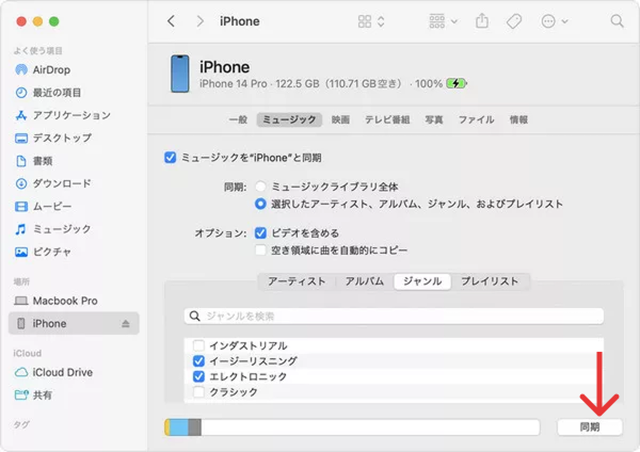Open デスクトップ in the sidebar
This screenshot has height=452, width=640.
(53, 138)
